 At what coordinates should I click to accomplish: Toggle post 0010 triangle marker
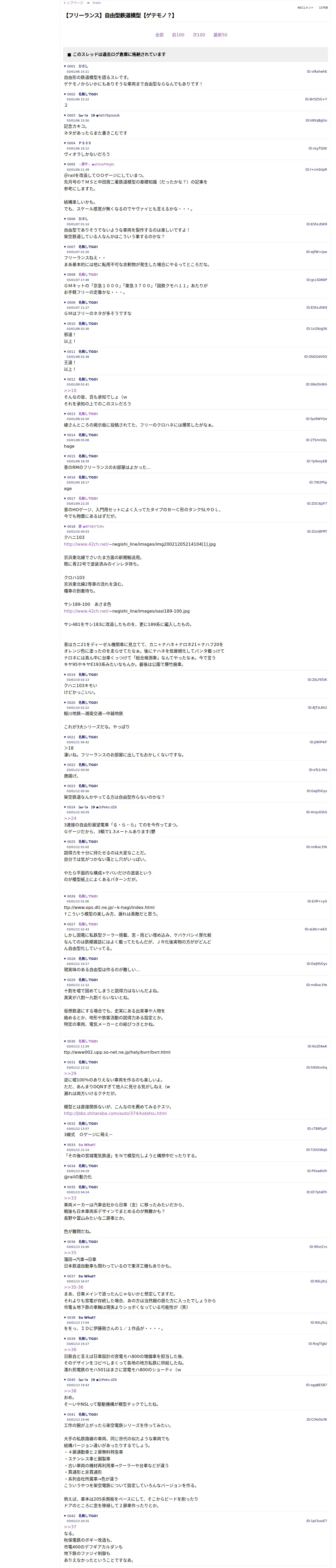(x=65, y=324)
